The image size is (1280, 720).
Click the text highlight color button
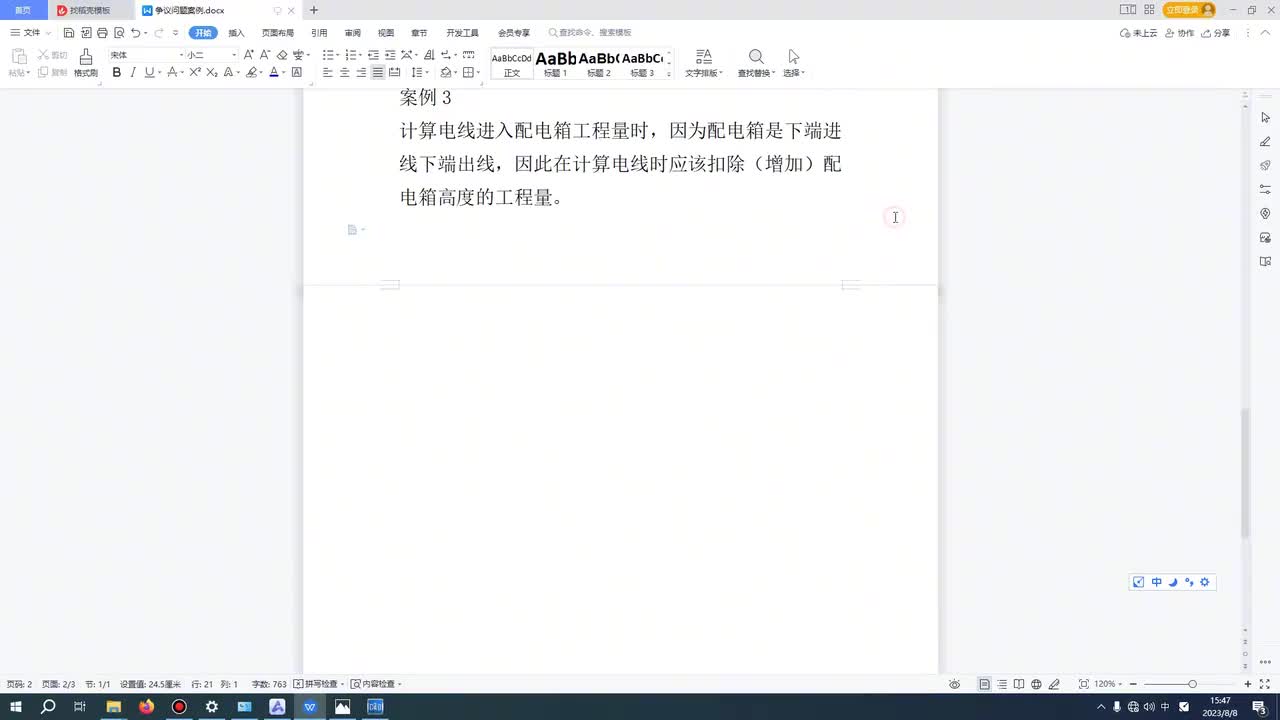[251, 72]
